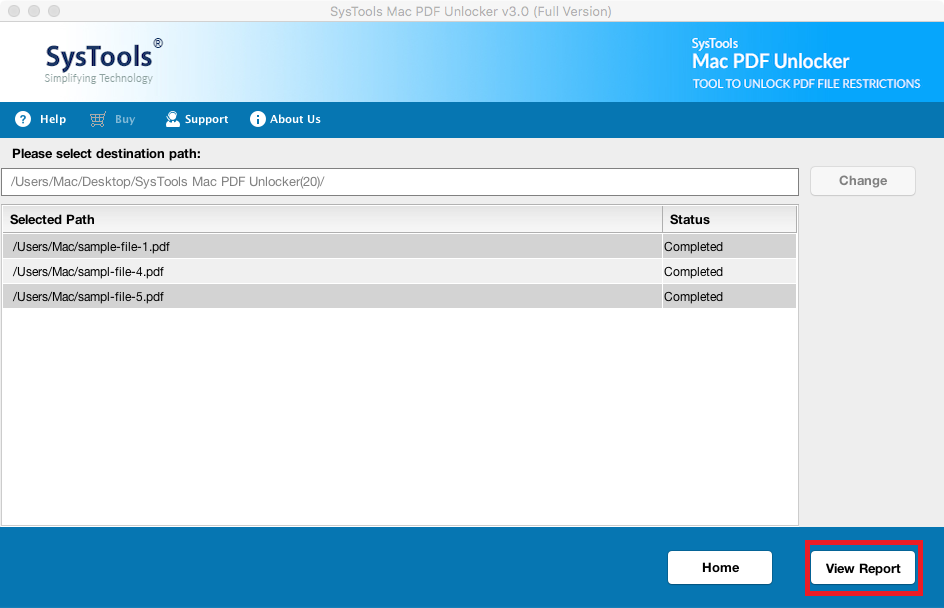Click the window title showing Full Version
Screen dimensions: 944x608
pos(470,11)
